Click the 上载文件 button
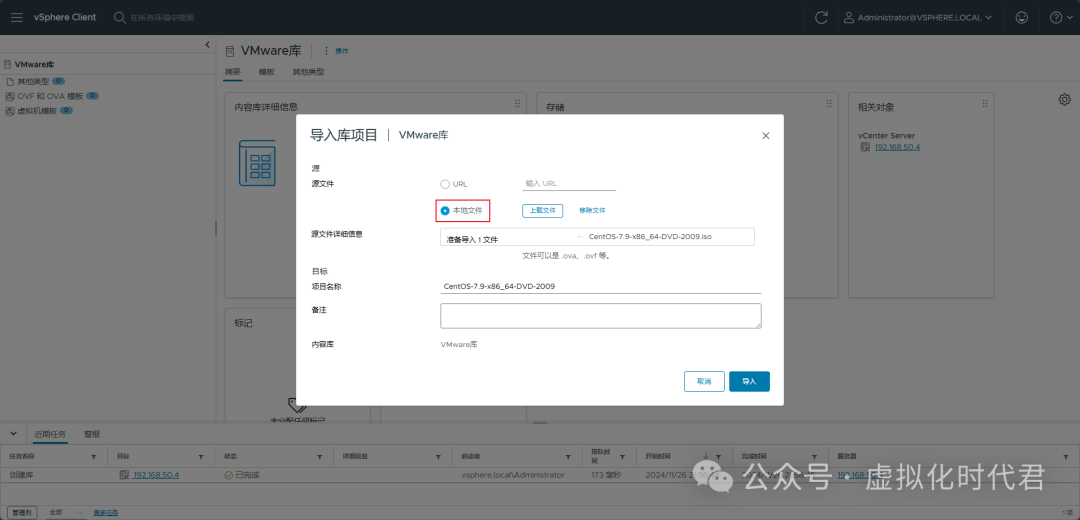1080x520 pixels. pos(542,210)
